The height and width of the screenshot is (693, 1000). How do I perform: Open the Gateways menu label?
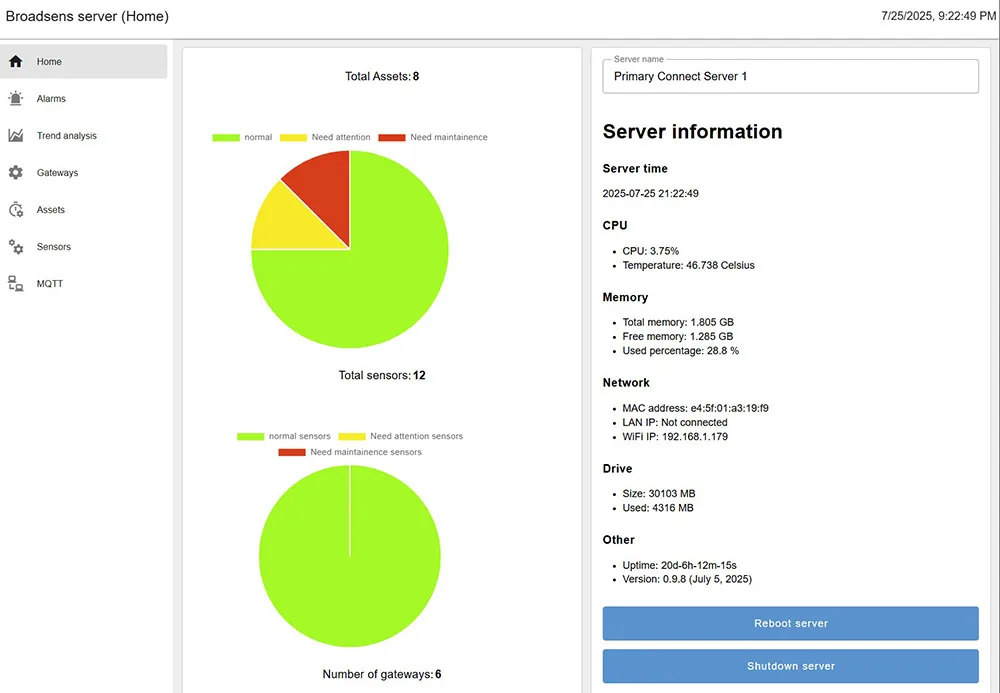point(57,173)
